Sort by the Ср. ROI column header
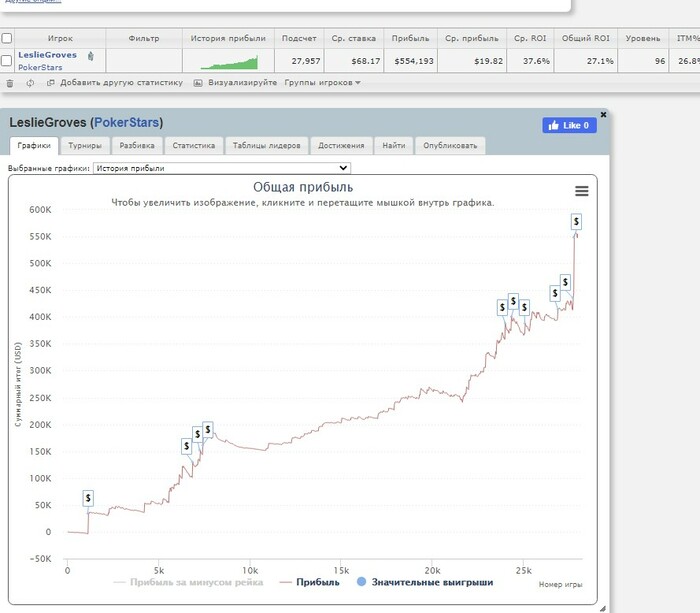 pos(530,38)
